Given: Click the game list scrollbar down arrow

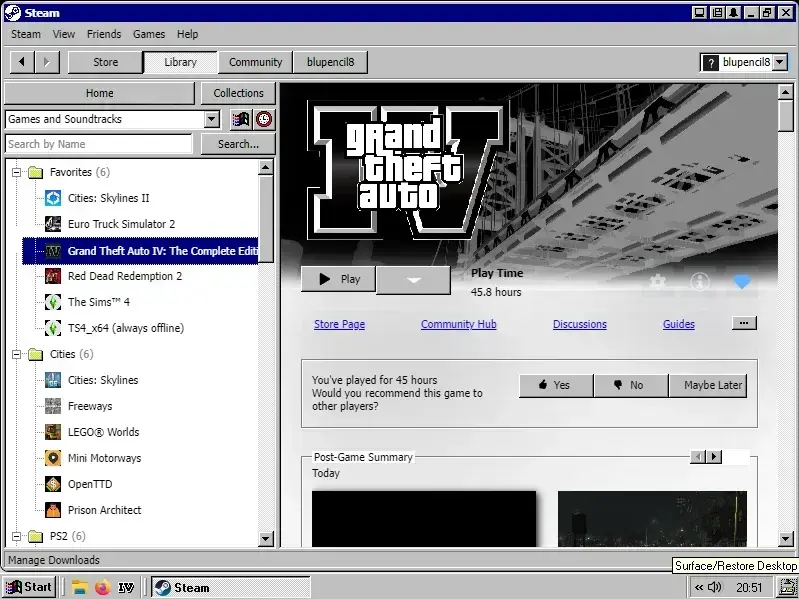Looking at the screenshot, I should 266,538.
